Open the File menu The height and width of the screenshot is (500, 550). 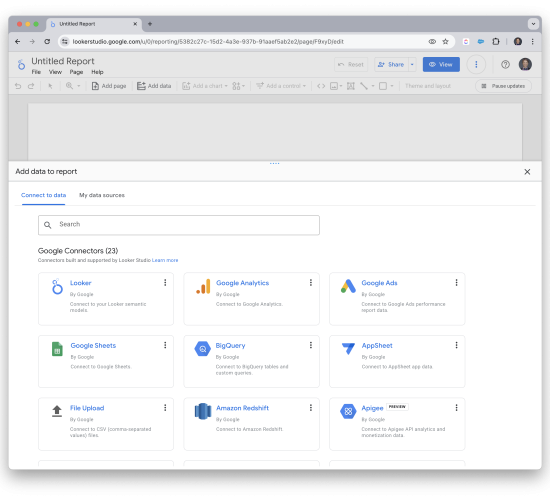(36, 72)
